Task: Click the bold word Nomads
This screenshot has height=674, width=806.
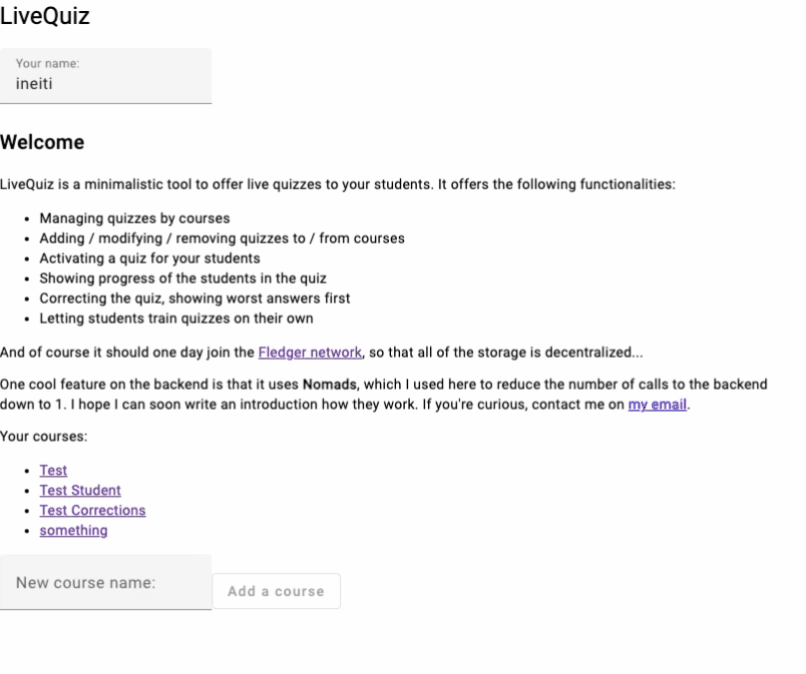Action: click(329, 384)
